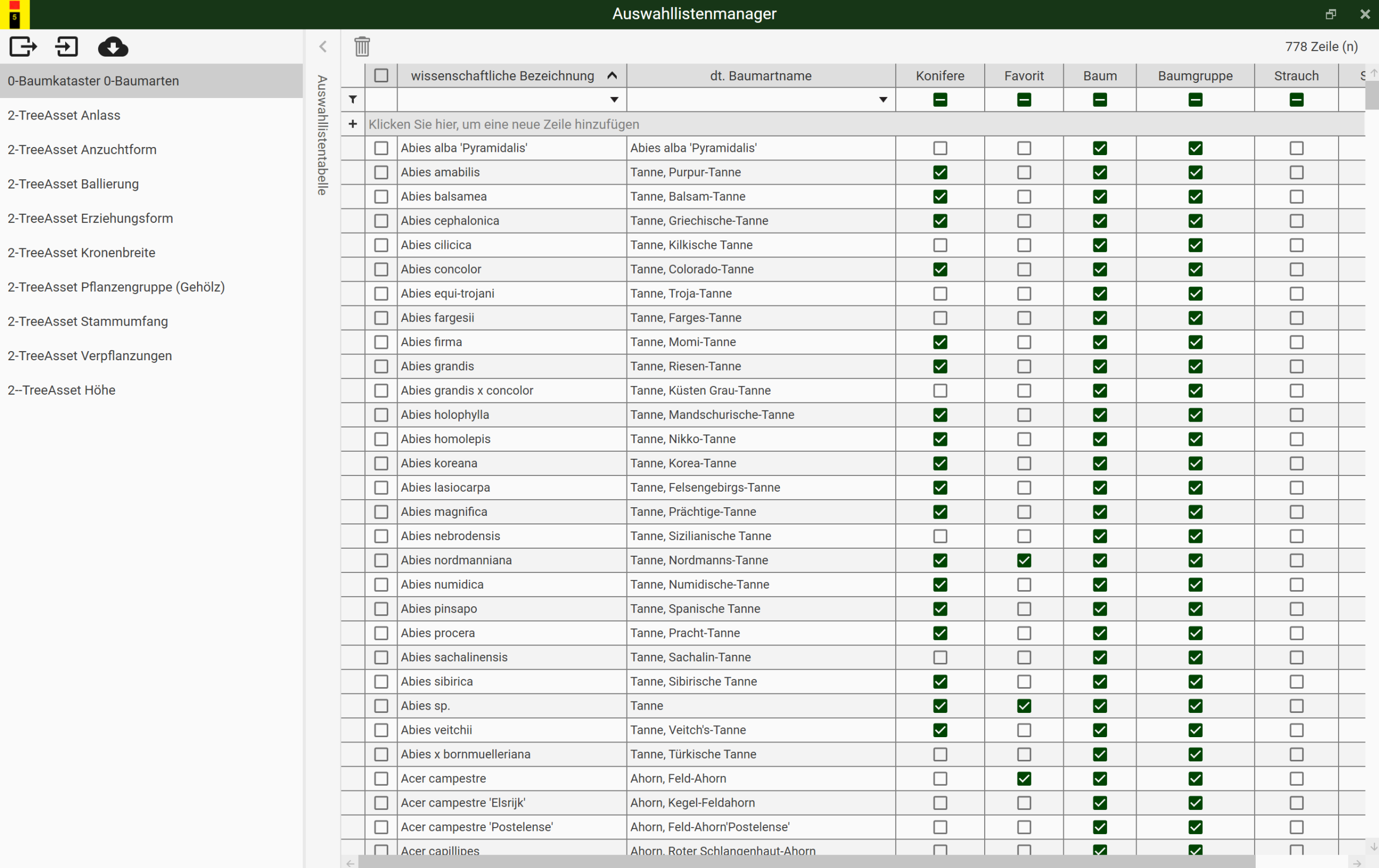Click cell 'Abies cephalonica'
This screenshot has height=868, width=1379.
[x=512, y=221]
